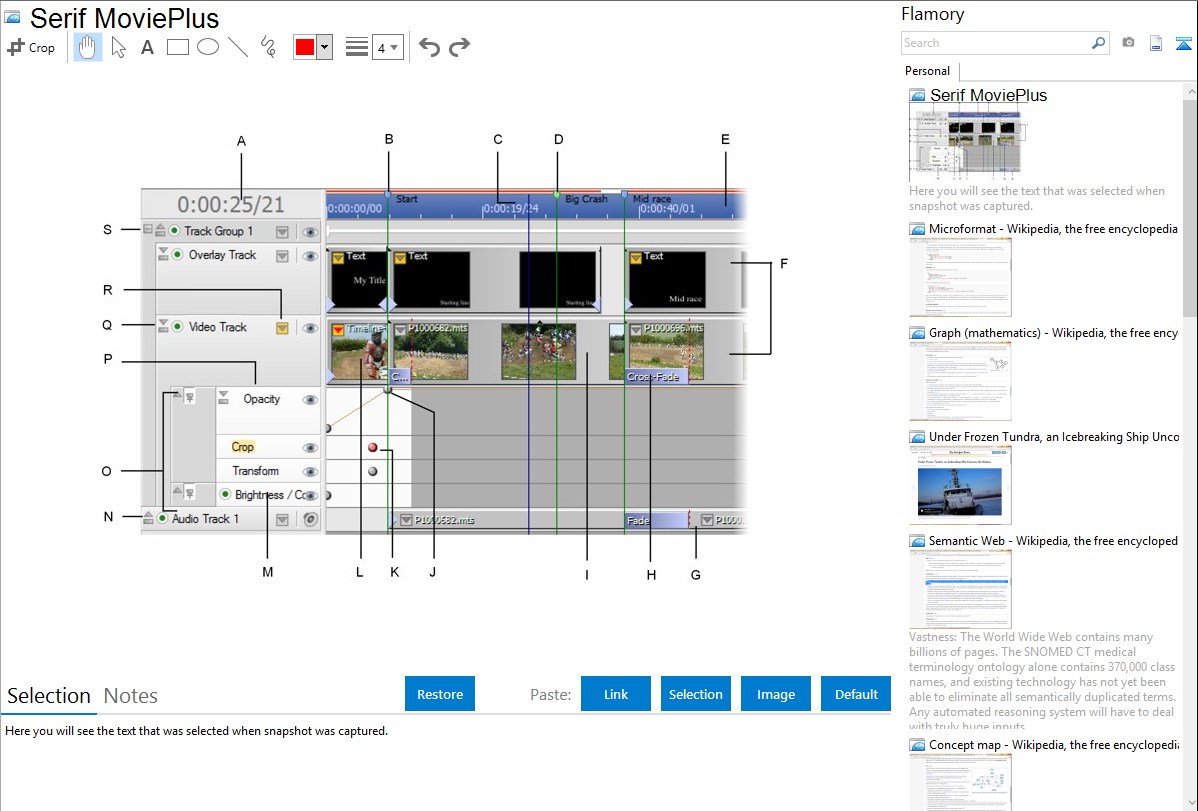Toggle Track Group 1 eye visibility icon
This screenshot has width=1198, height=811.
coord(309,232)
